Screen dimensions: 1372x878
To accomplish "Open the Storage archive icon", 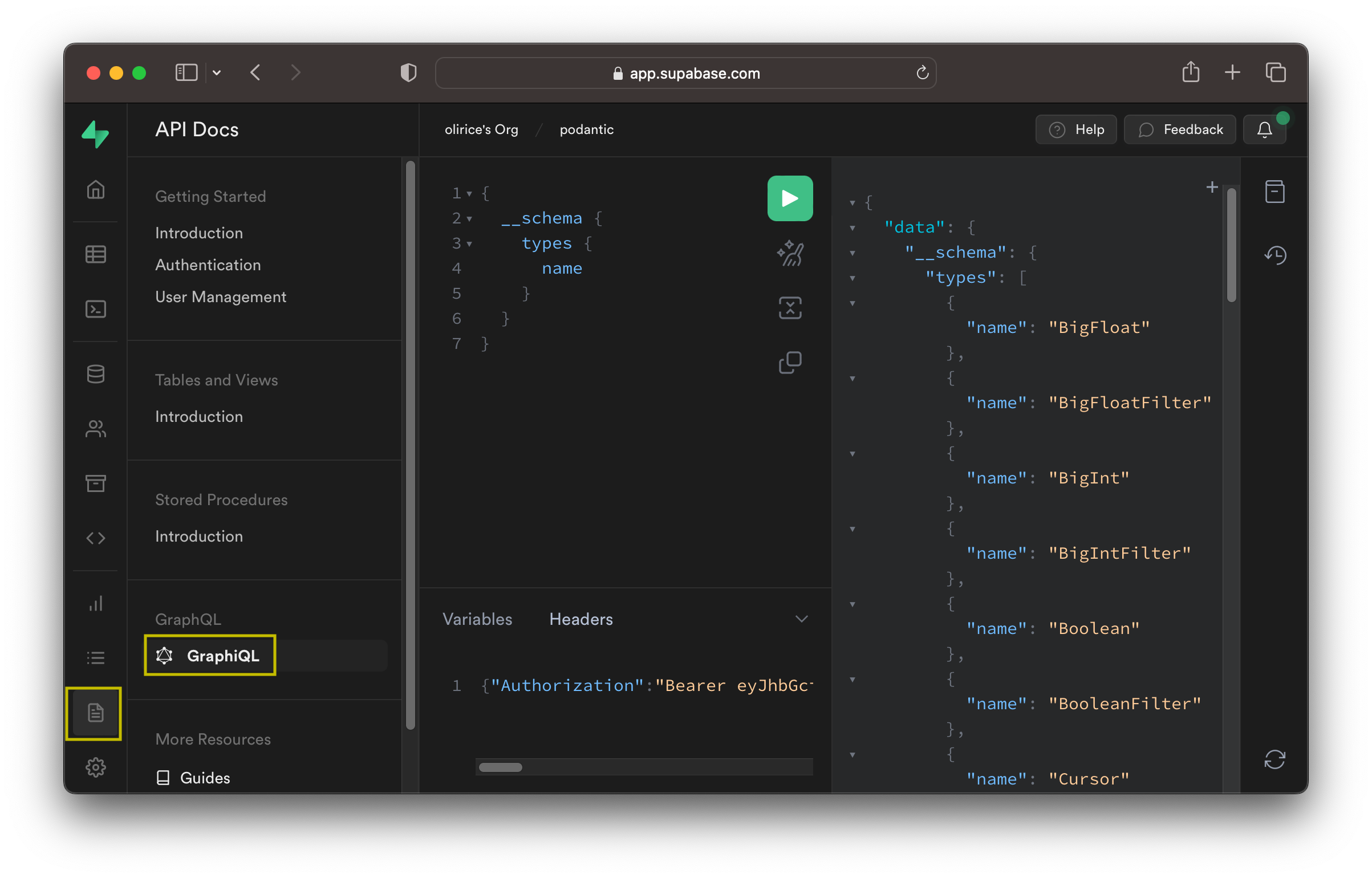I will click(95, 483).
